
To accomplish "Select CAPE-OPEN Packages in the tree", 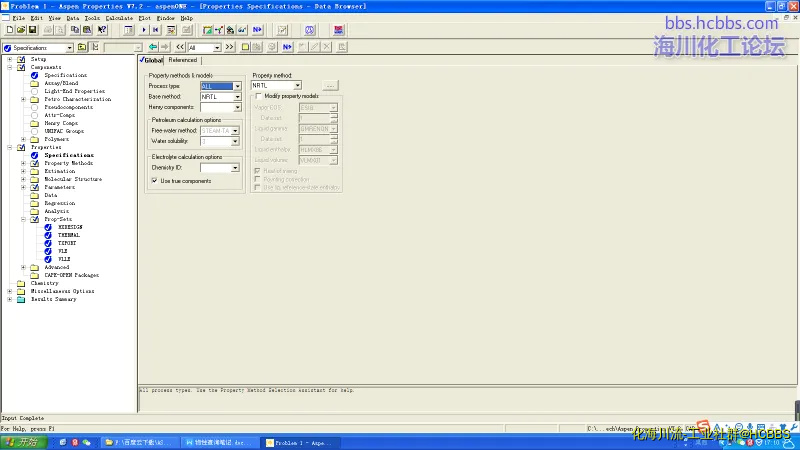I will click(71, 275).
